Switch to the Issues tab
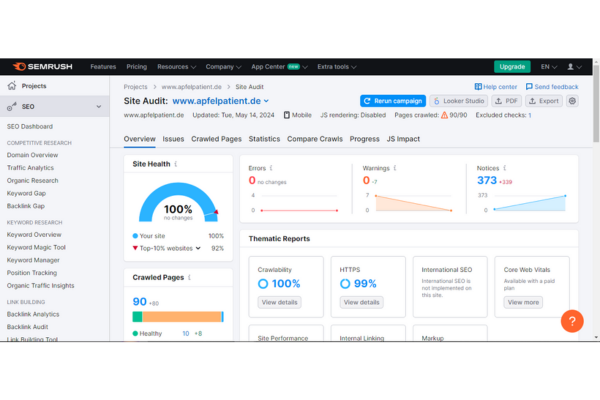Viewport: 600px width, 400px height. pos(173,139)
